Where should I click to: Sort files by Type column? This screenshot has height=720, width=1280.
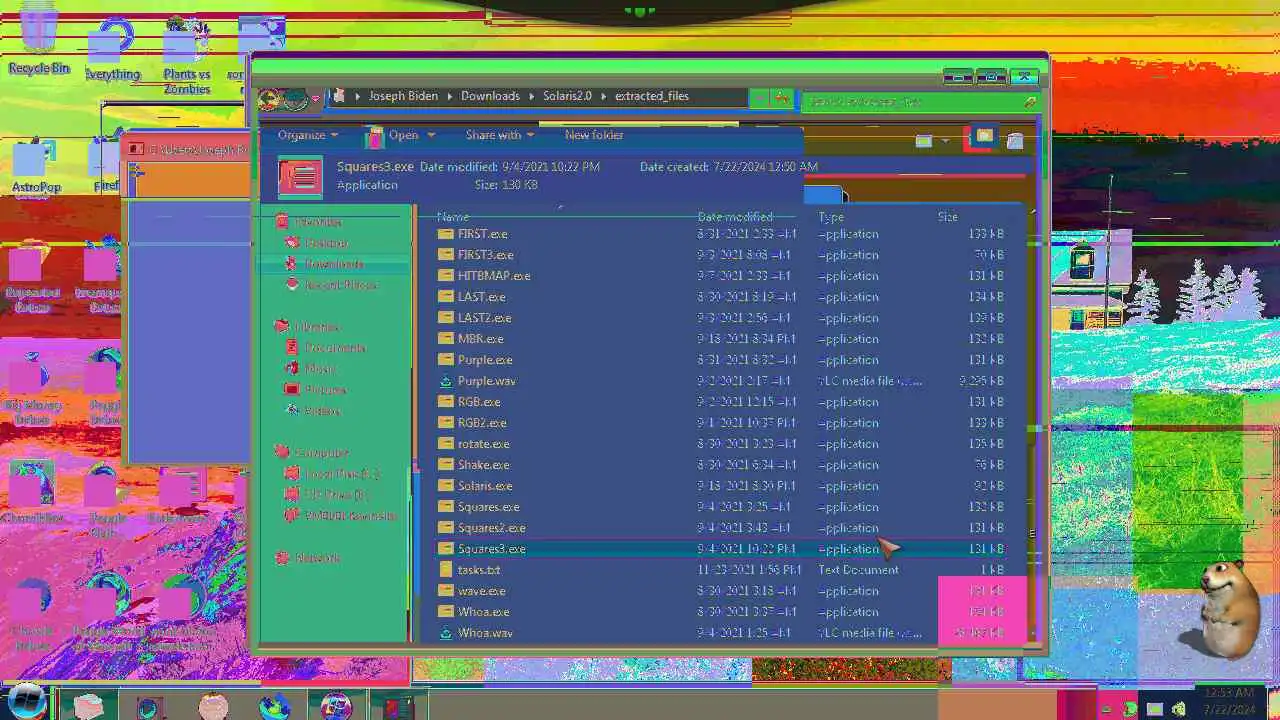click(831, 217)
